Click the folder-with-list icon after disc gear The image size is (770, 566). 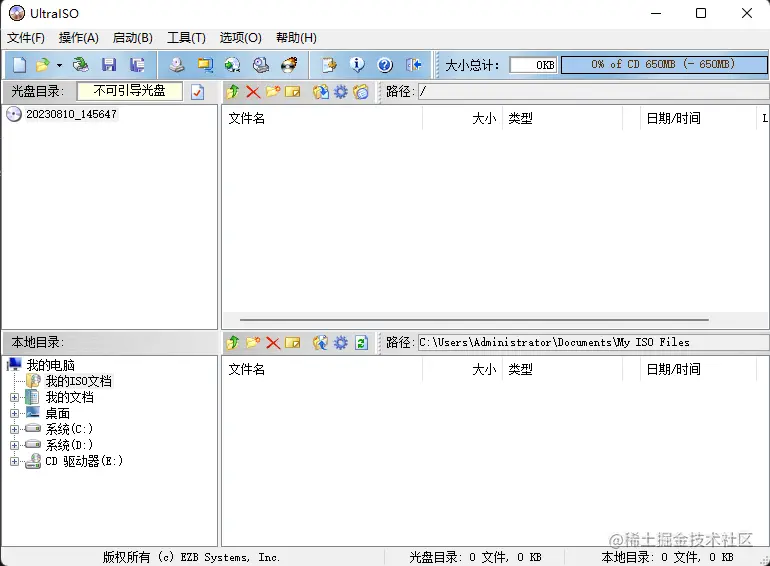pyautogui.click(x=361, y=92)
